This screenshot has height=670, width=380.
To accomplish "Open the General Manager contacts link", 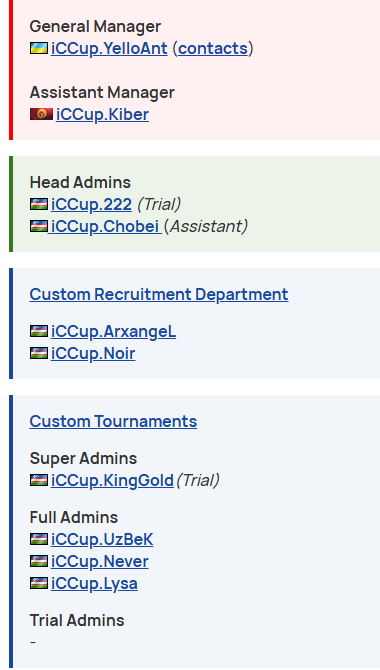I will coord(213,49).
